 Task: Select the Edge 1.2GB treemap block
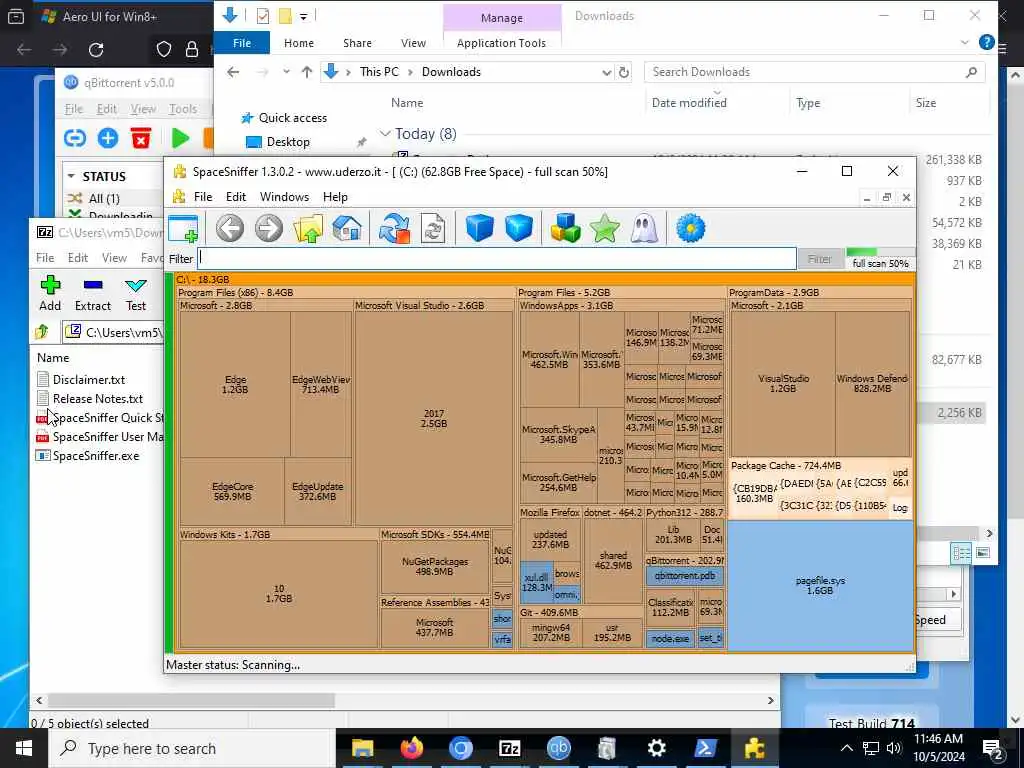(235, 385)
